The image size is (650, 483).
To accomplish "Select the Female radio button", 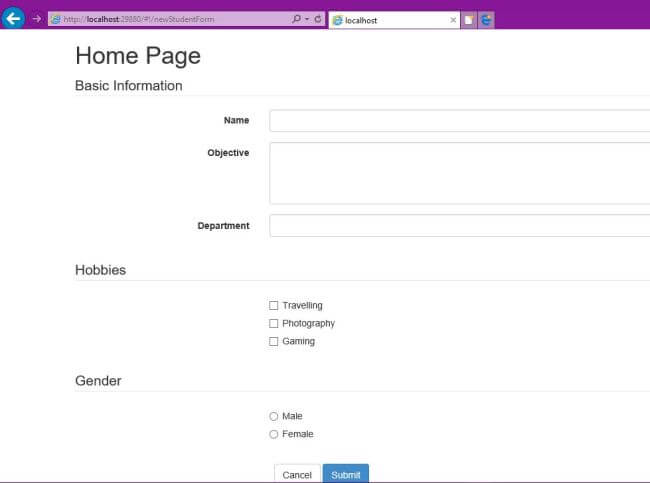I will (274, 434).
